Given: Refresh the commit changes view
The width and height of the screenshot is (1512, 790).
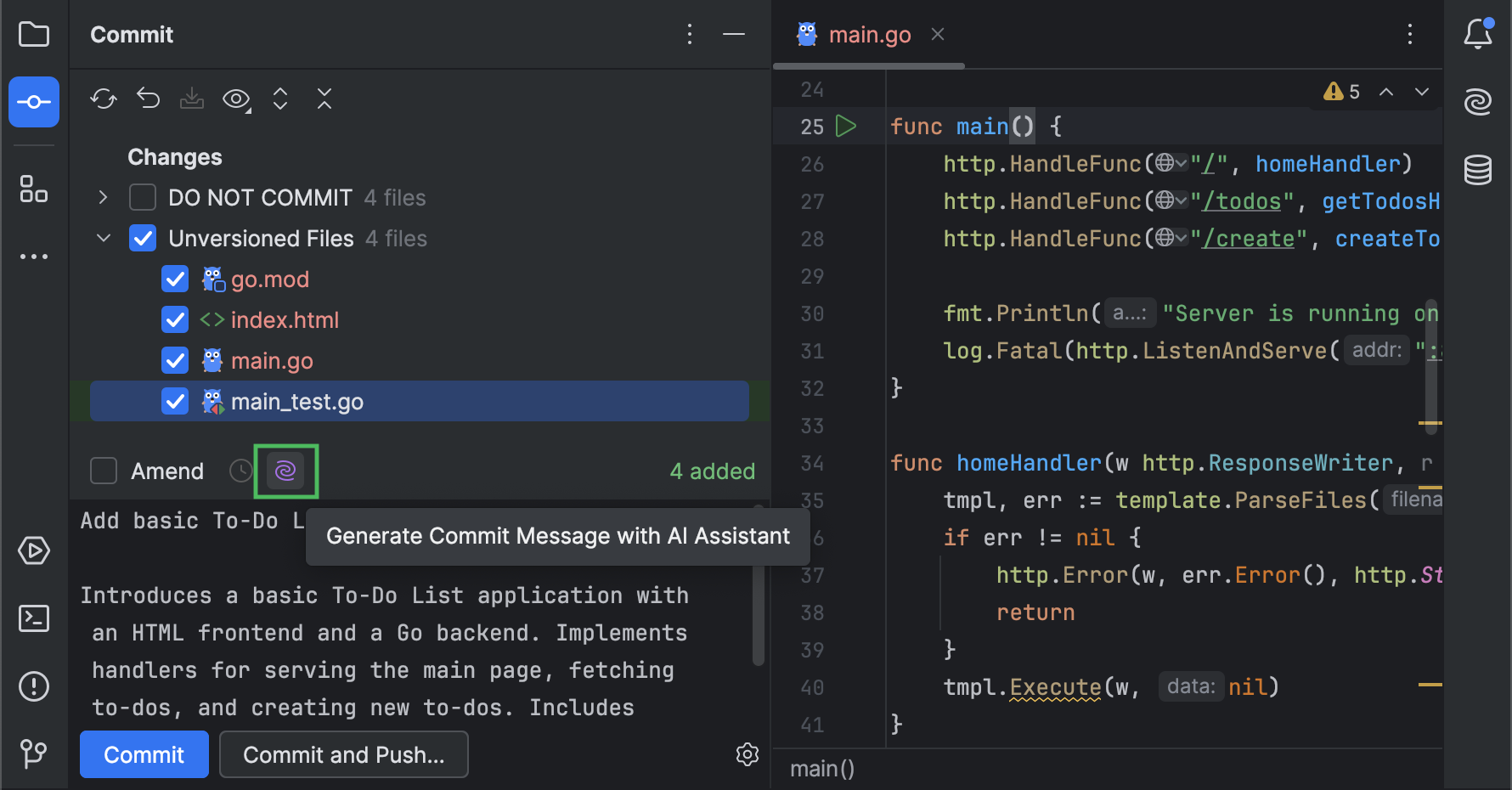Looking at the screenshot, I should 103,99.
